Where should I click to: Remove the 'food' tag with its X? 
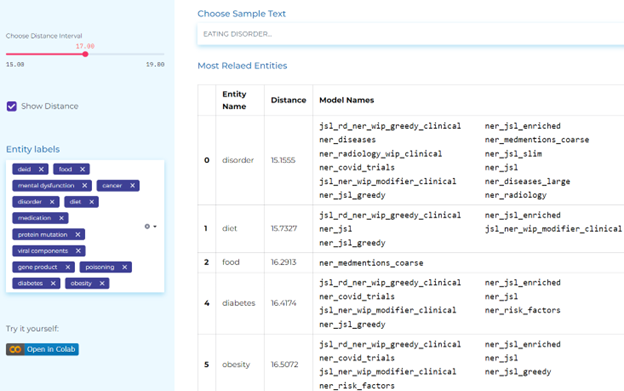[x=82, y=169]
